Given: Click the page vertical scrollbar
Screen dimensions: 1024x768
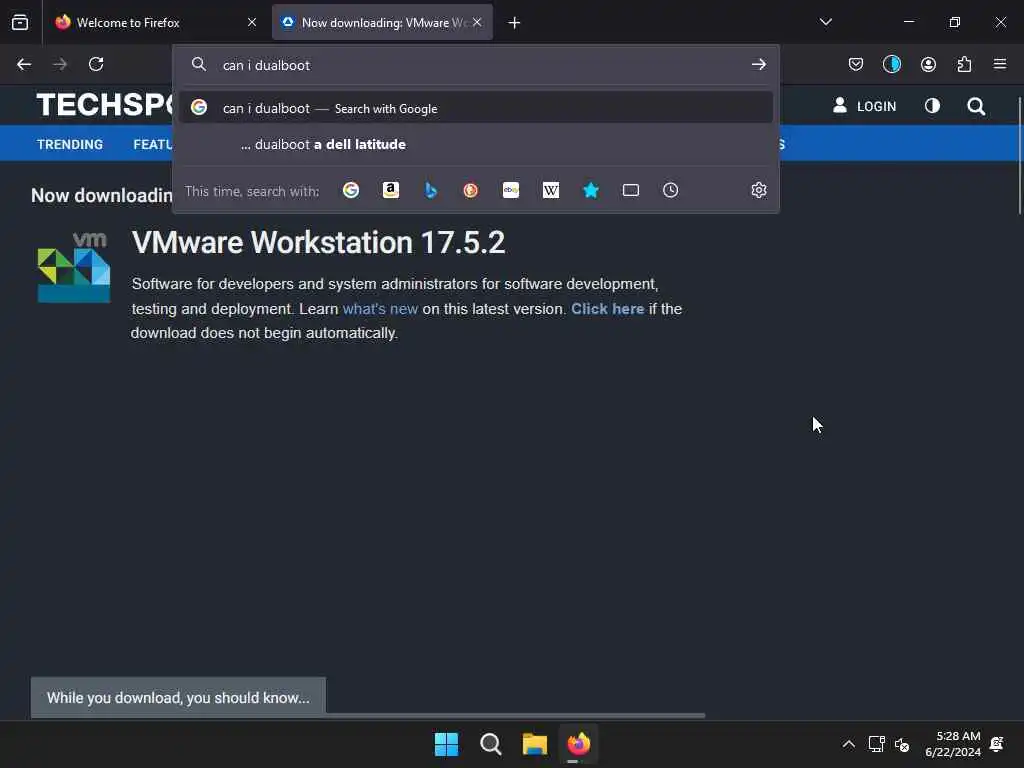Looking at the screenshot, I should pyautogui.click(x=1019, y=155).
